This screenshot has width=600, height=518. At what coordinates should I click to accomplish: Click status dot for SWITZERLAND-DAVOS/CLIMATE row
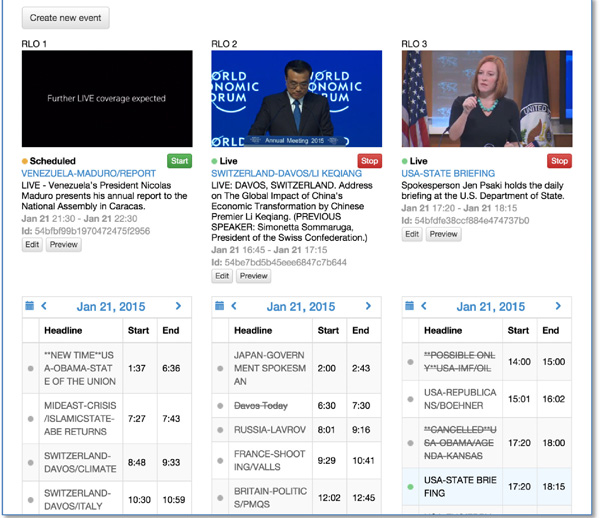coord(31,463)
